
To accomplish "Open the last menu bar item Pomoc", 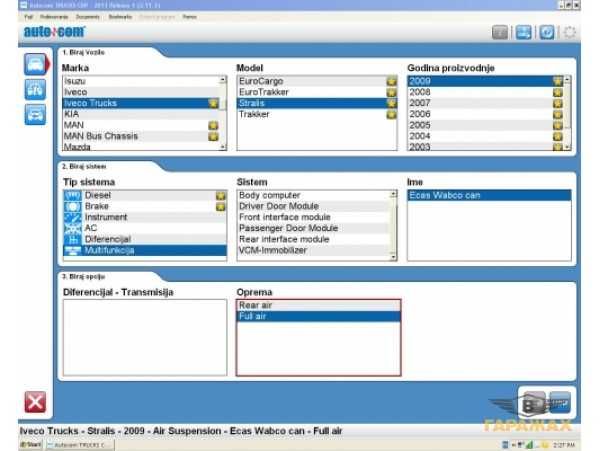I will 189,17.
